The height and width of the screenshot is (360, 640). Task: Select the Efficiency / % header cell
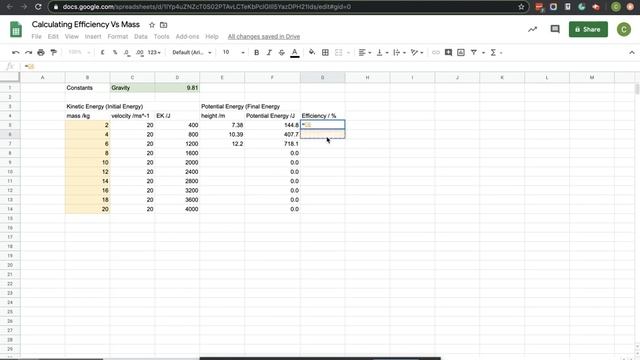pos(322,116)
